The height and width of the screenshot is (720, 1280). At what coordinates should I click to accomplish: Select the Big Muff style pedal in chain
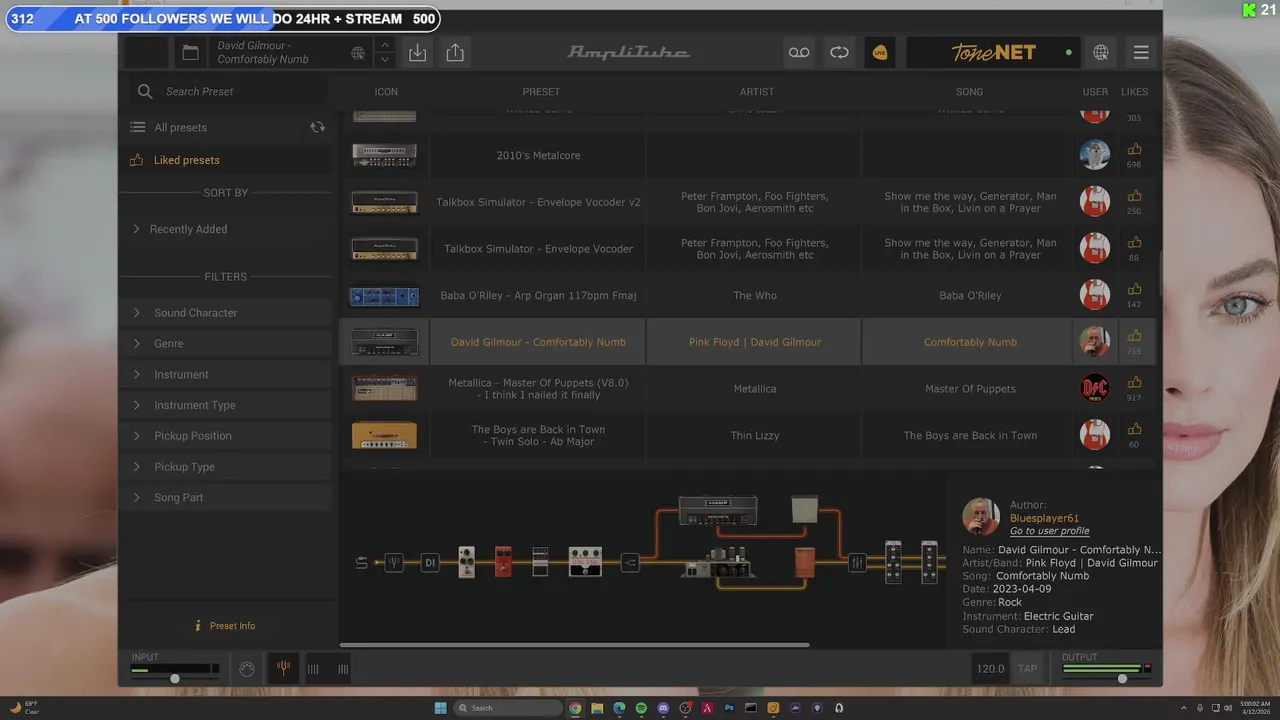(x=585, y=562)
